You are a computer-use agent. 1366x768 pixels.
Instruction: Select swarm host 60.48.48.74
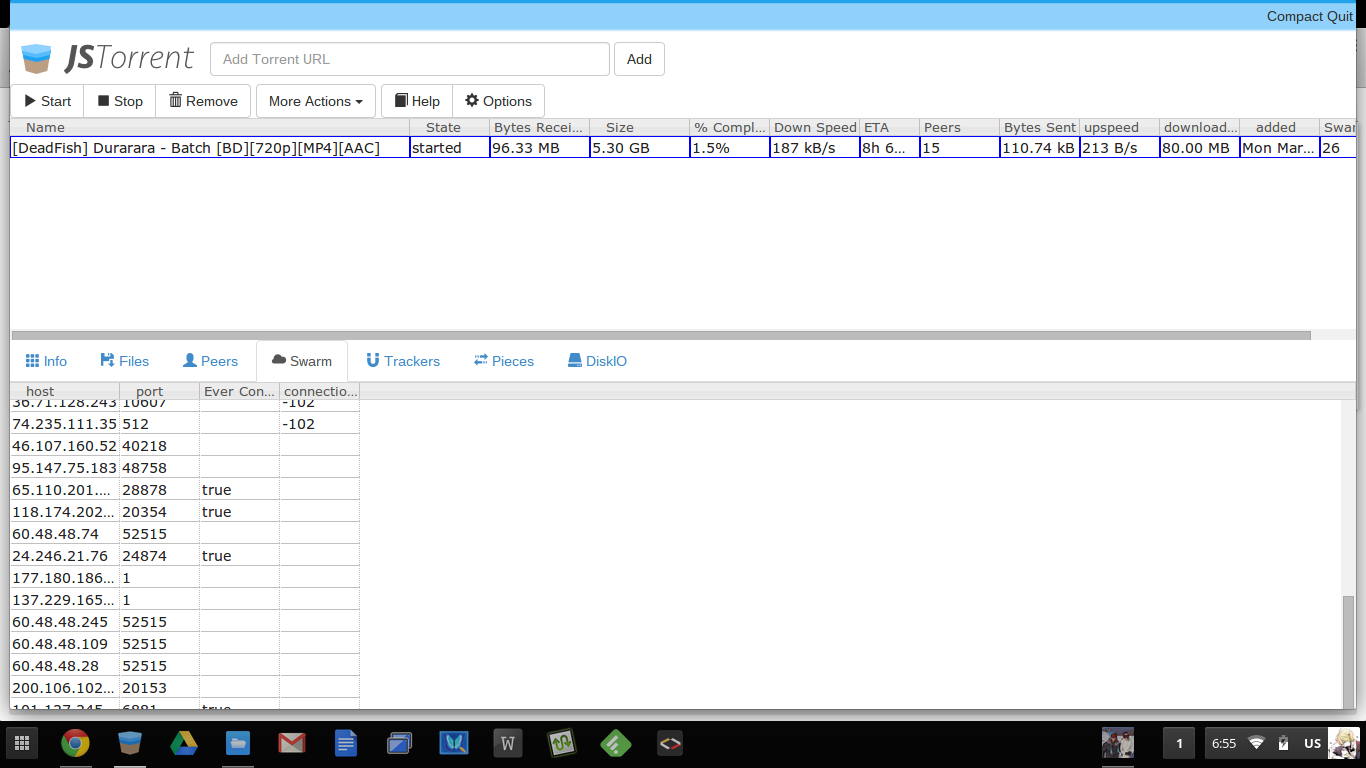pos(65,534)
